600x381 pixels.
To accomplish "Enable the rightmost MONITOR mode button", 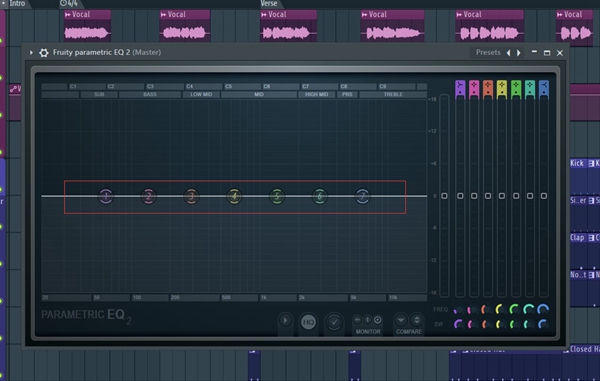I will [377, 320].
